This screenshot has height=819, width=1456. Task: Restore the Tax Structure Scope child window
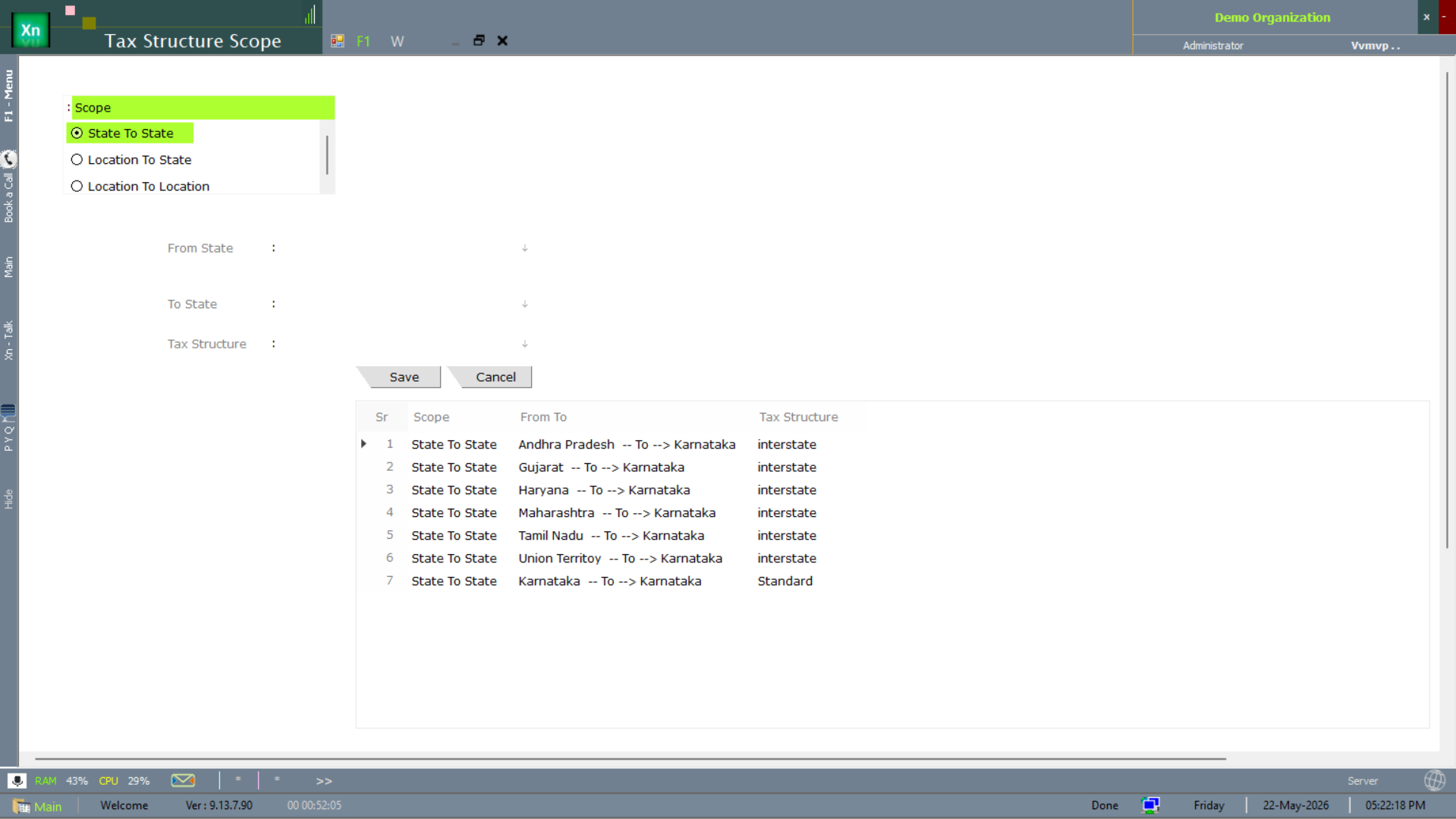coord(479,40)
